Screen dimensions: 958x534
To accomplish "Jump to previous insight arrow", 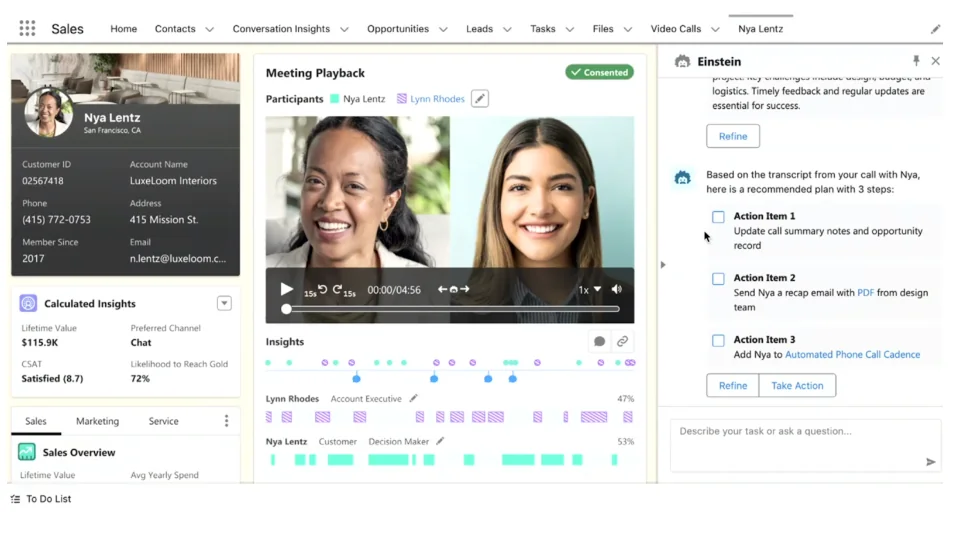I will 442,289.
